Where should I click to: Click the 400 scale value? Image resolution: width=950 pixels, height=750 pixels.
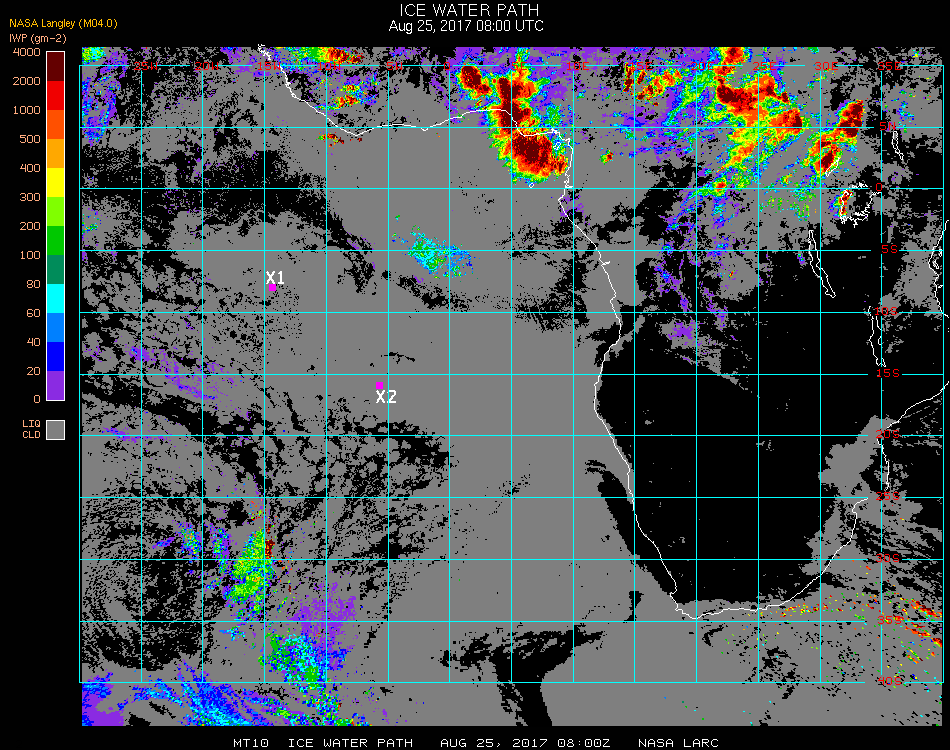coord(30,168)
